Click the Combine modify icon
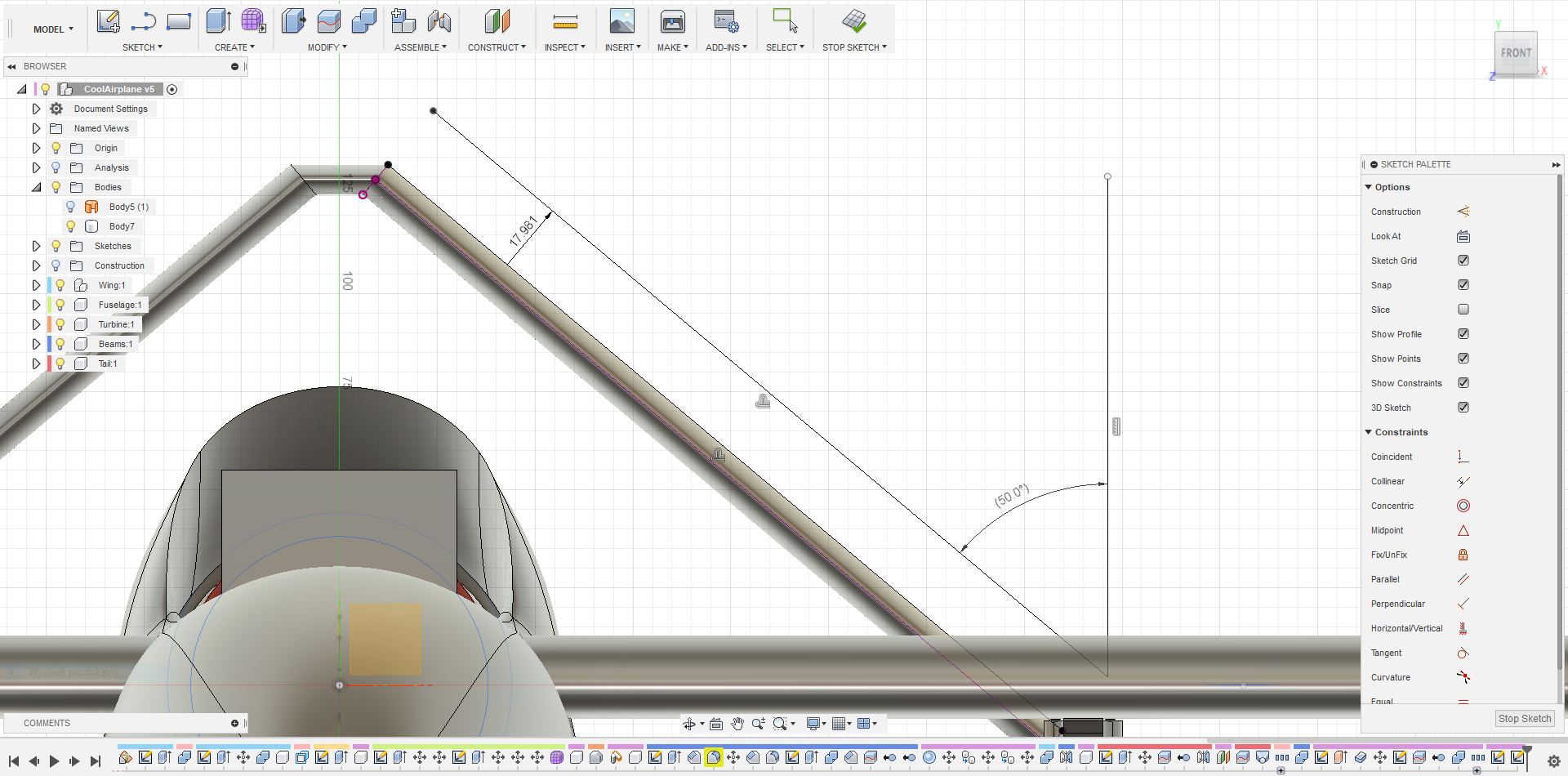Screen dimensions: 1568x776 click(363, 21)
